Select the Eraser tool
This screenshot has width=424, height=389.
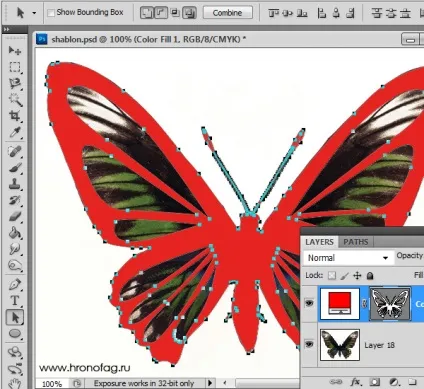pyautogui.click(x=14, y=217)
